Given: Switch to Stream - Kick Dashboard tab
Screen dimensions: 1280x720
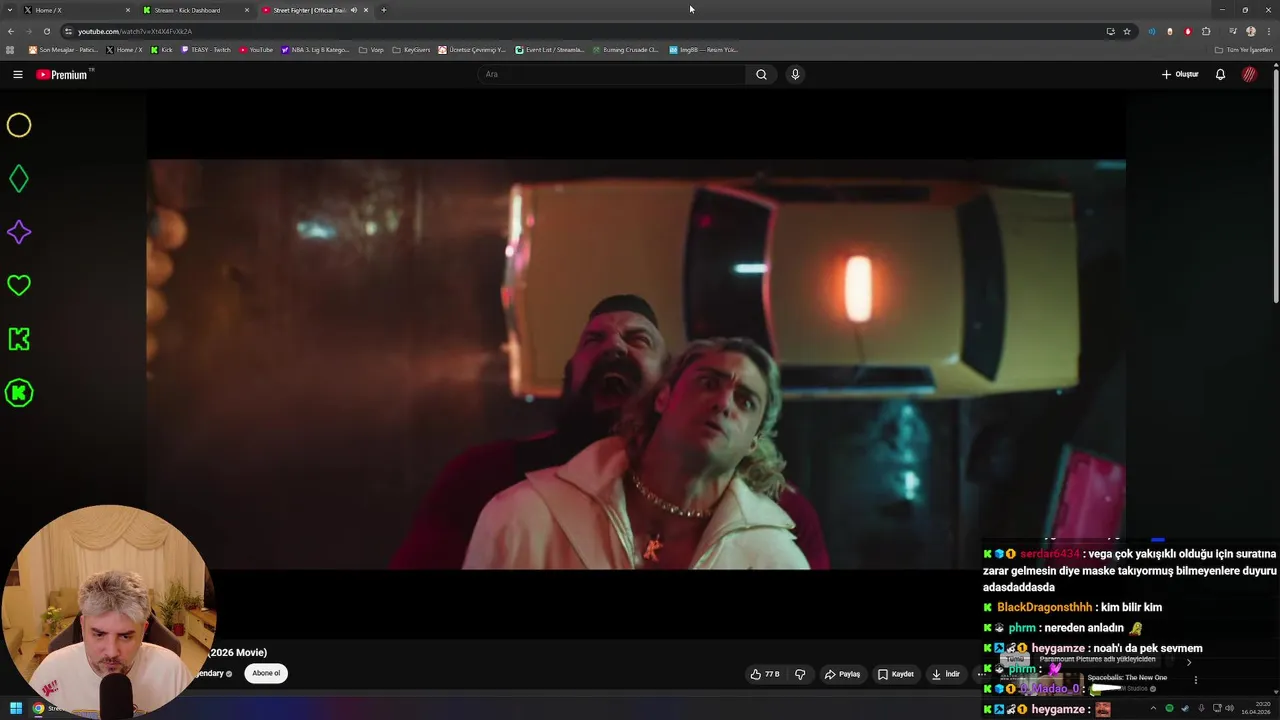Looking at the screenshot, I should click(x=196, y=10).
